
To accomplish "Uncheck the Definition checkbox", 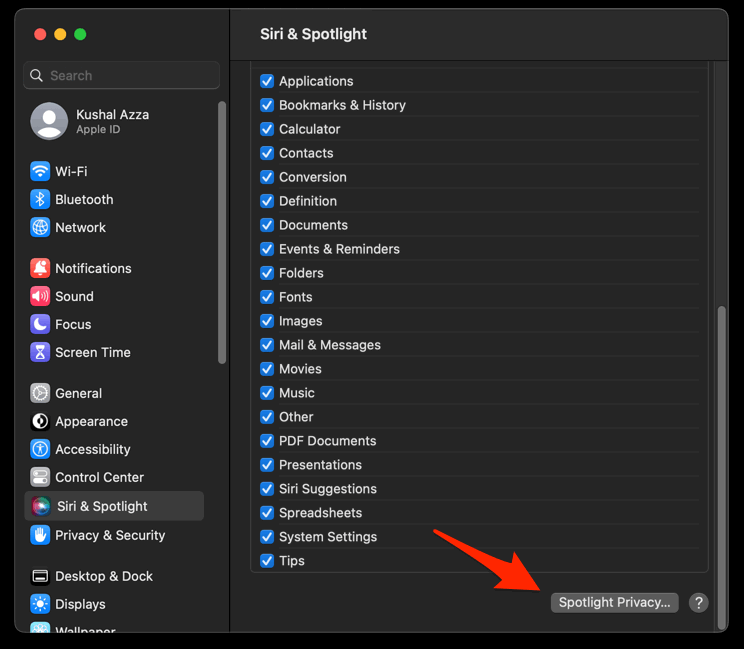I will [x=267, y=201].
